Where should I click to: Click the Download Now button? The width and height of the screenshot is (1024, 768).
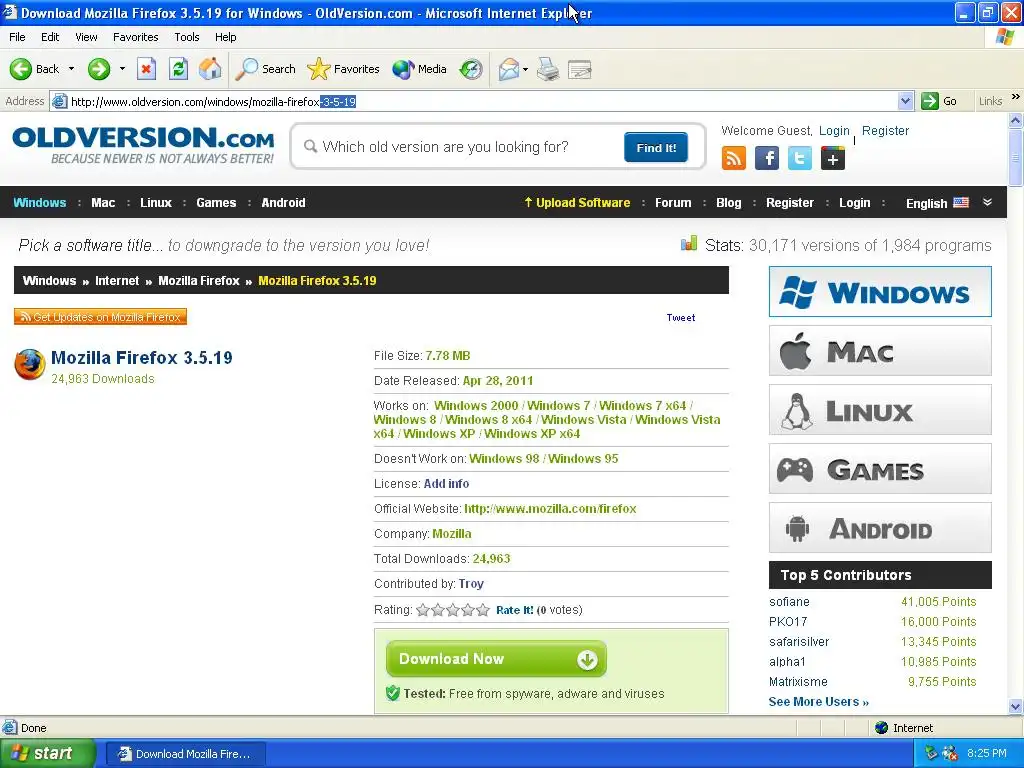[x=496, y=659]
